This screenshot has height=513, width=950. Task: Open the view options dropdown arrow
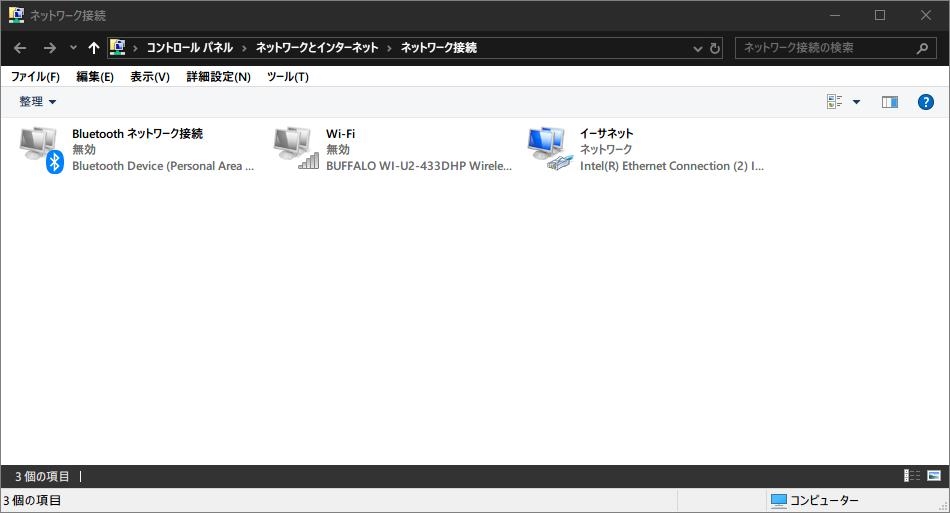(856, 102)
